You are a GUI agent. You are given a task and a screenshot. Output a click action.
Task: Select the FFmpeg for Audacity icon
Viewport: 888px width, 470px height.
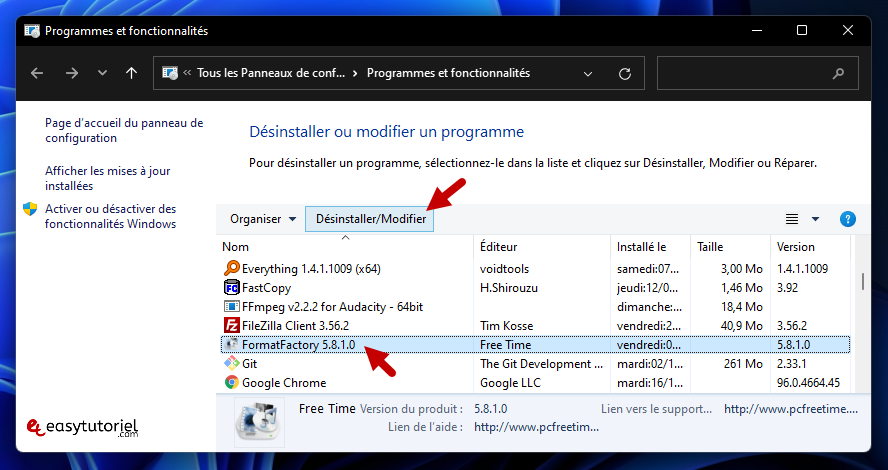(232, 307)
